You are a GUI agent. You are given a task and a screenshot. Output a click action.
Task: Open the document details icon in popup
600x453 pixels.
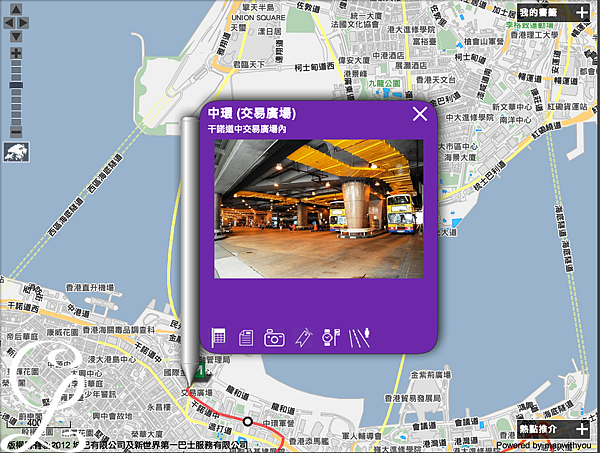[x=246, y=338]
